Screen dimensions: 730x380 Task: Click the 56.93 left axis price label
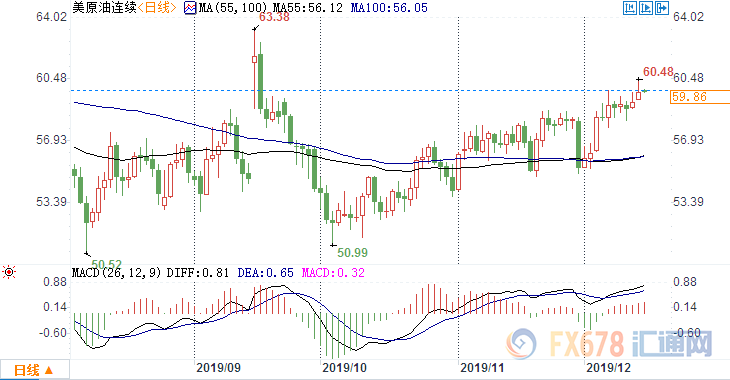click(52, 140)
